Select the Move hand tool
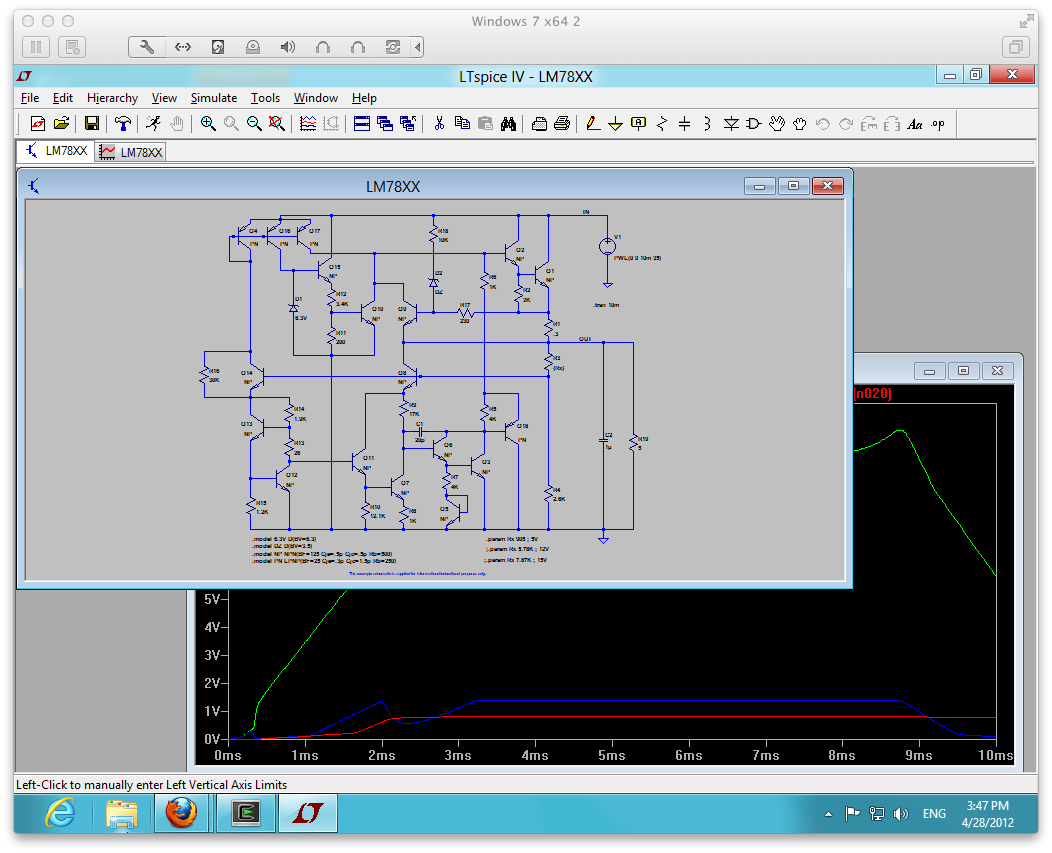 [777, 123]
